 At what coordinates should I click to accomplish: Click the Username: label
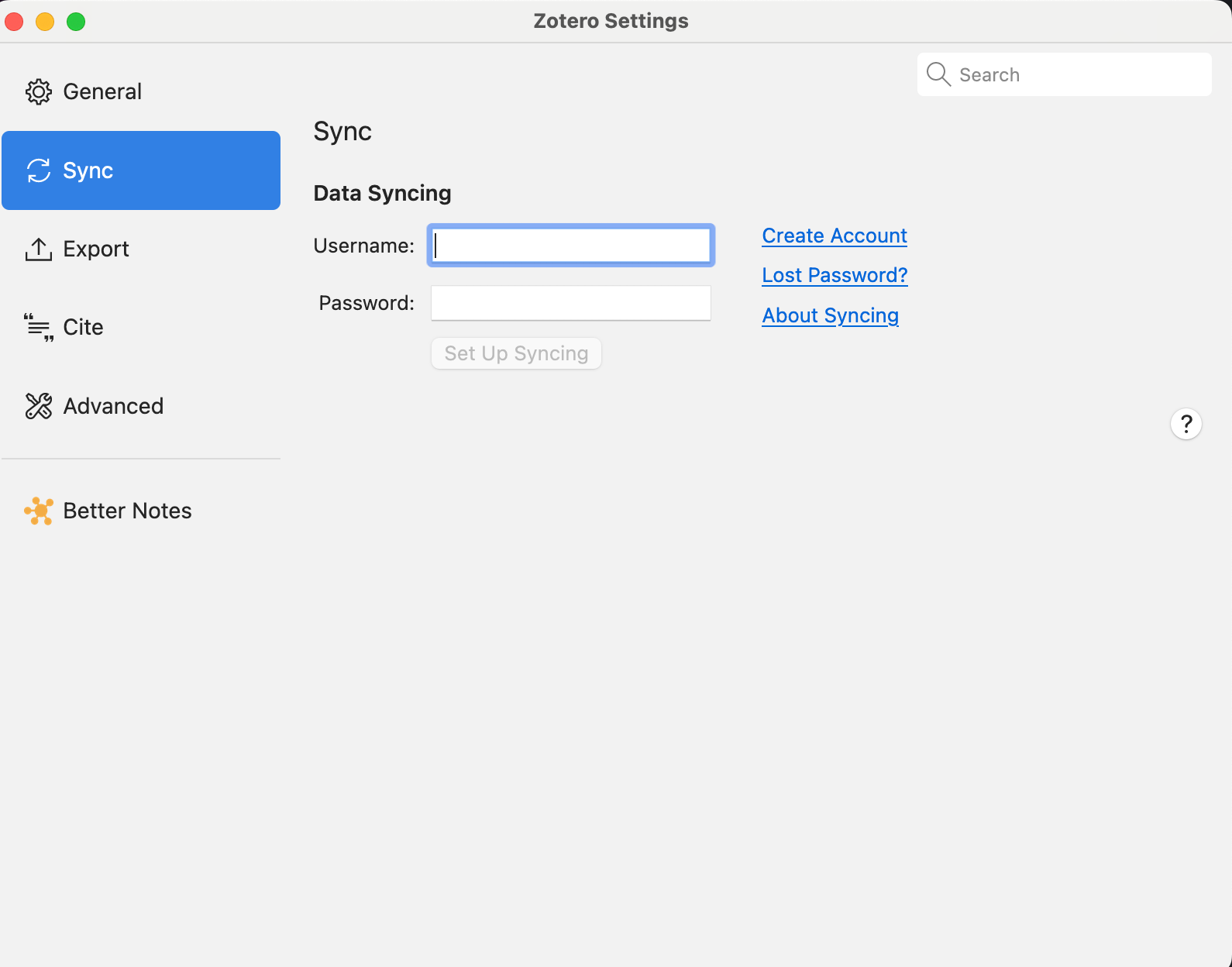pyautogui.click(x=363, y=246)
